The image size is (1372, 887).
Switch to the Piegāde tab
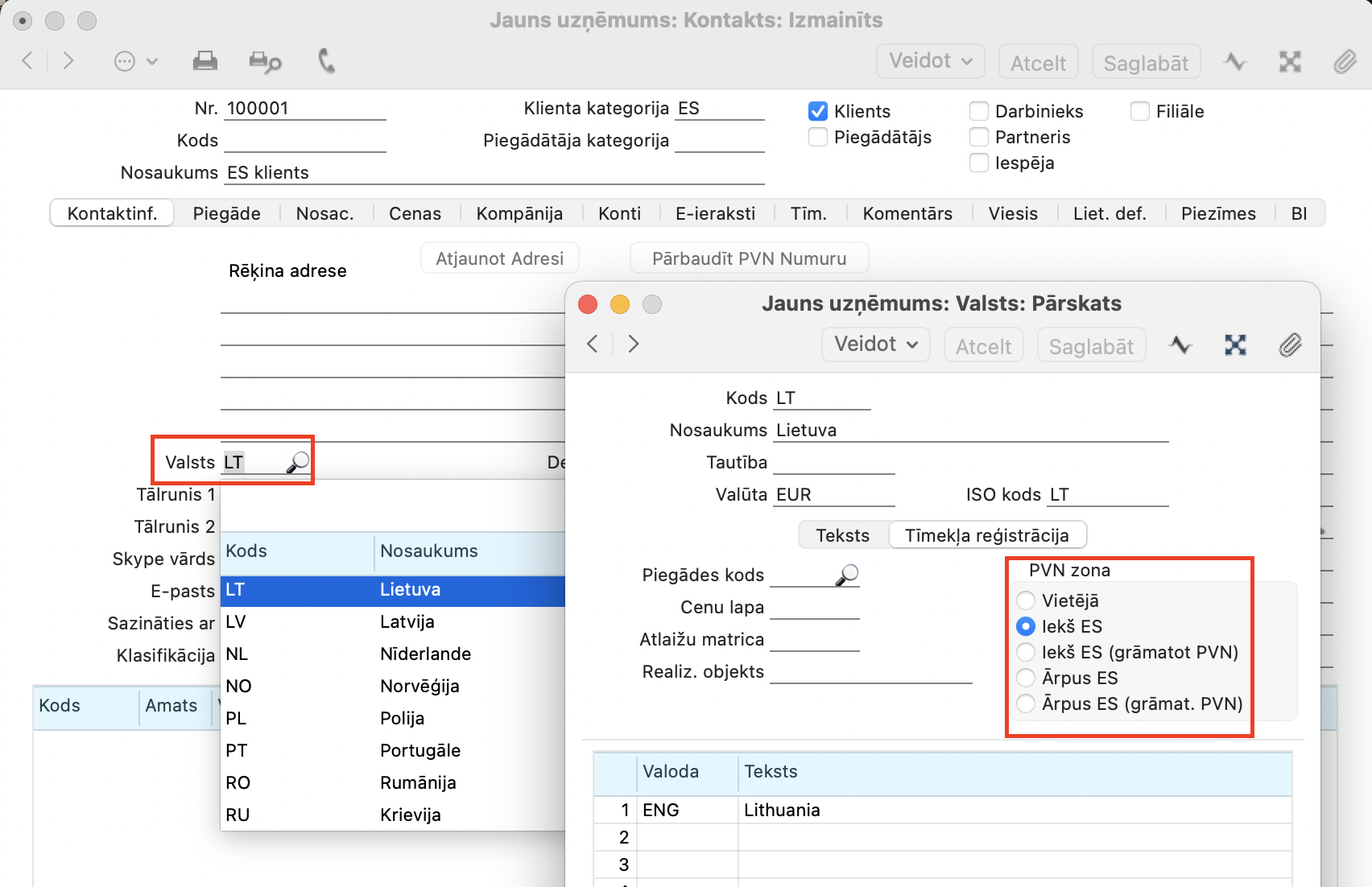pos(226,213)
